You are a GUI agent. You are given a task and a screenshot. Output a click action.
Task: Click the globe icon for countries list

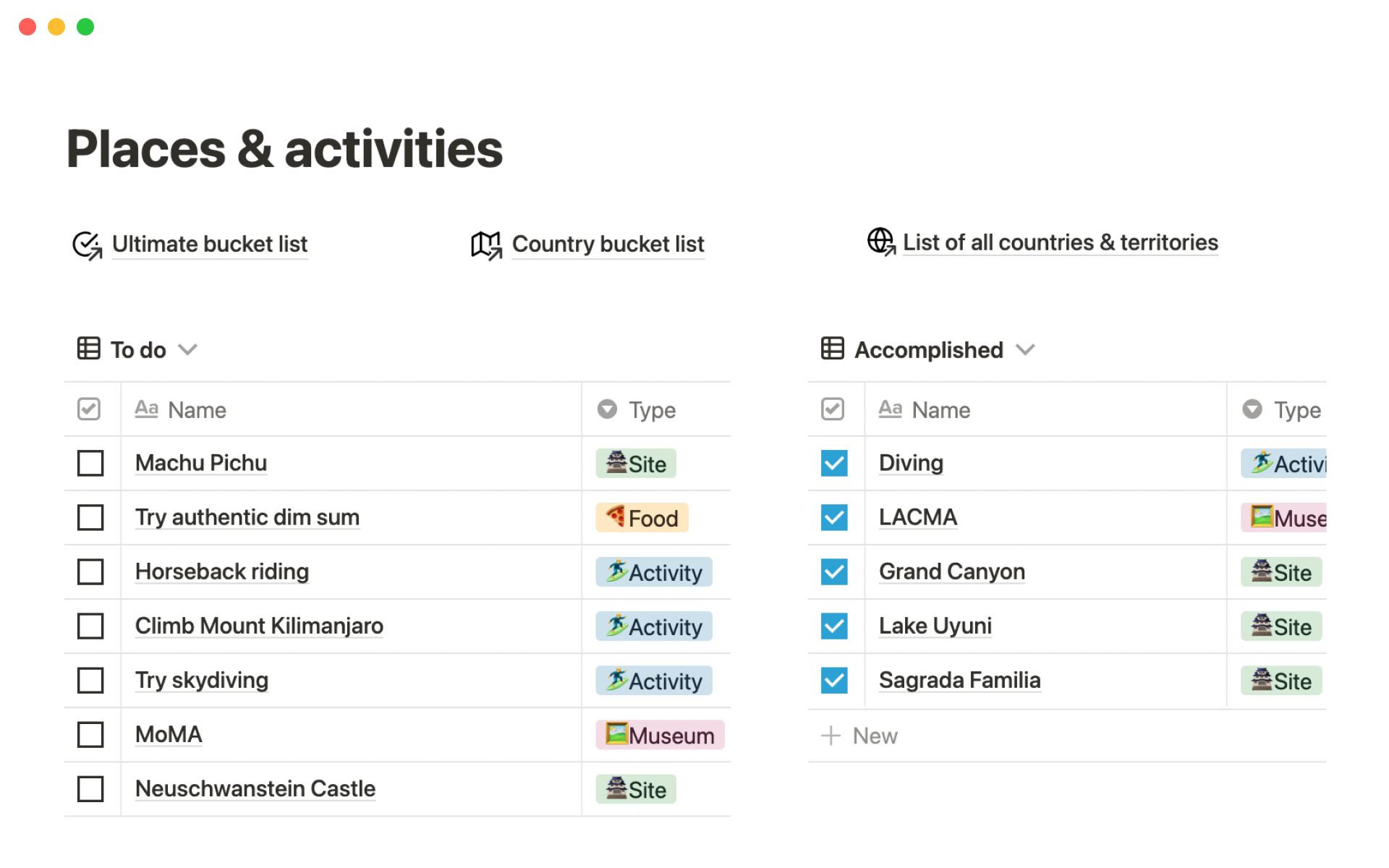(881, 242)
